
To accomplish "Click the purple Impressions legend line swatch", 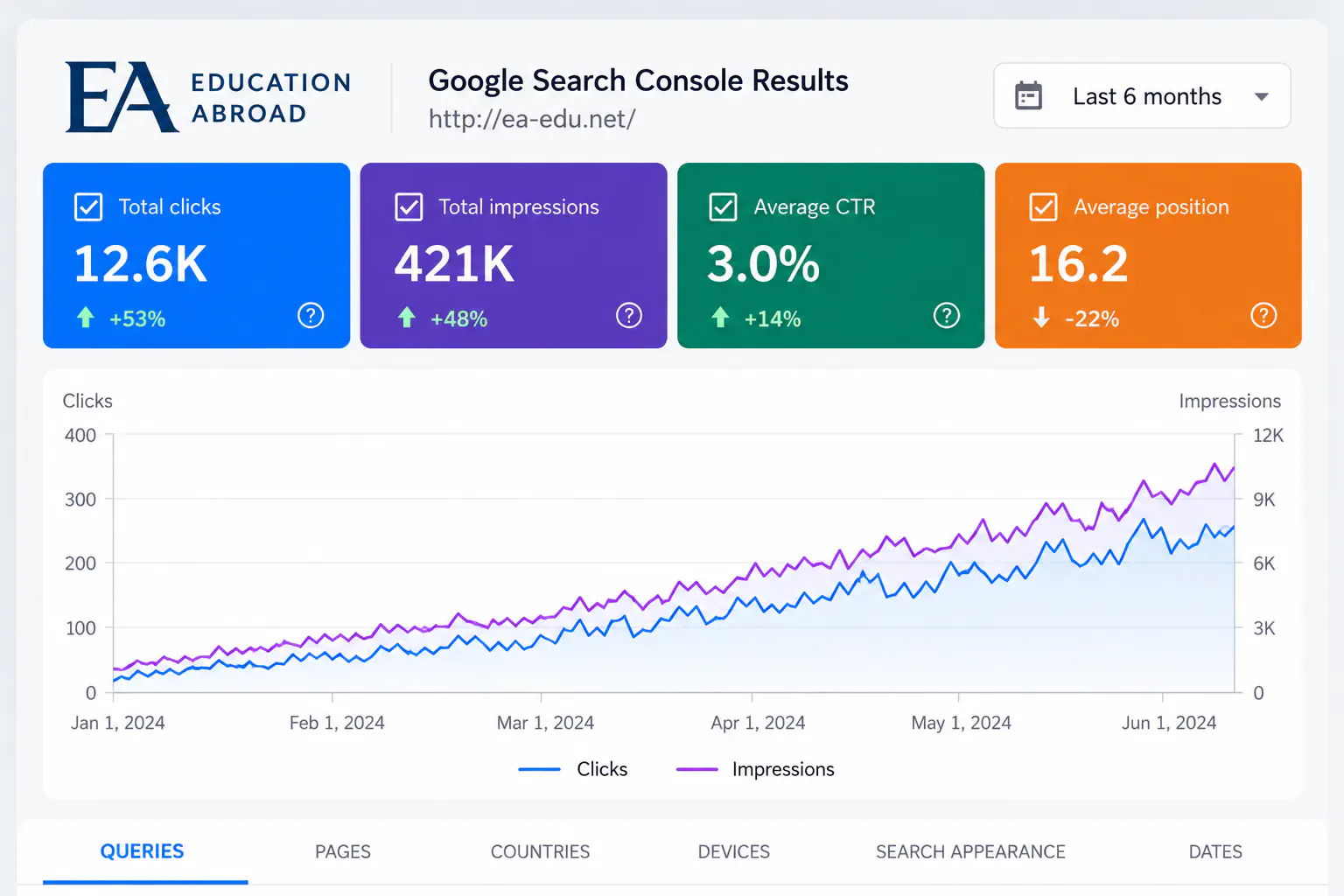I will click(x=696, y=769).
